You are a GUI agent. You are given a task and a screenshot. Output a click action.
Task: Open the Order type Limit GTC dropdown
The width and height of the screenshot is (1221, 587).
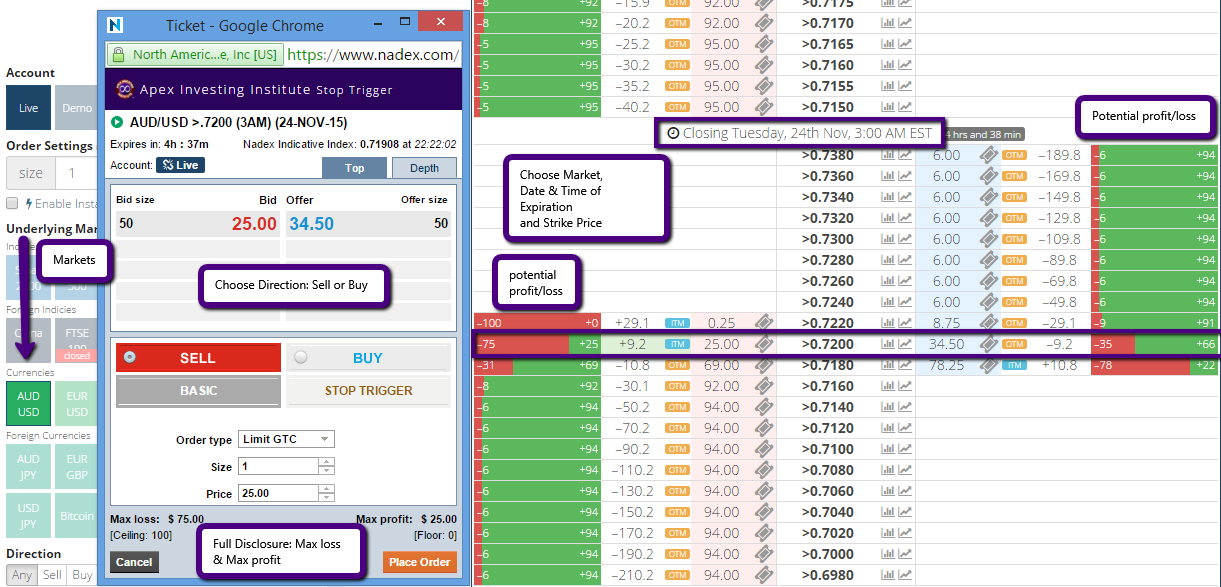click(x=286, y=439)
